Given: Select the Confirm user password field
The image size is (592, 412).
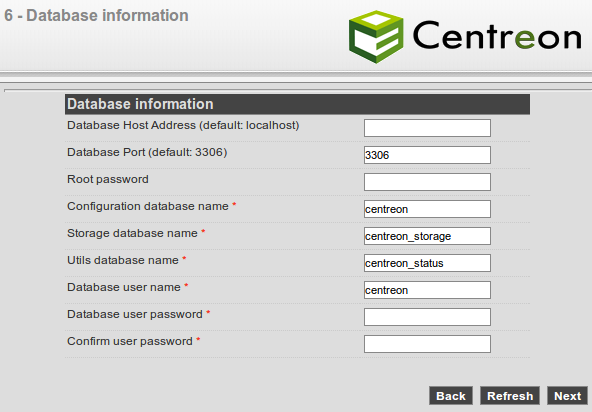Looking at the screenshot, I should pyautogui.click(x=427, y=344).
